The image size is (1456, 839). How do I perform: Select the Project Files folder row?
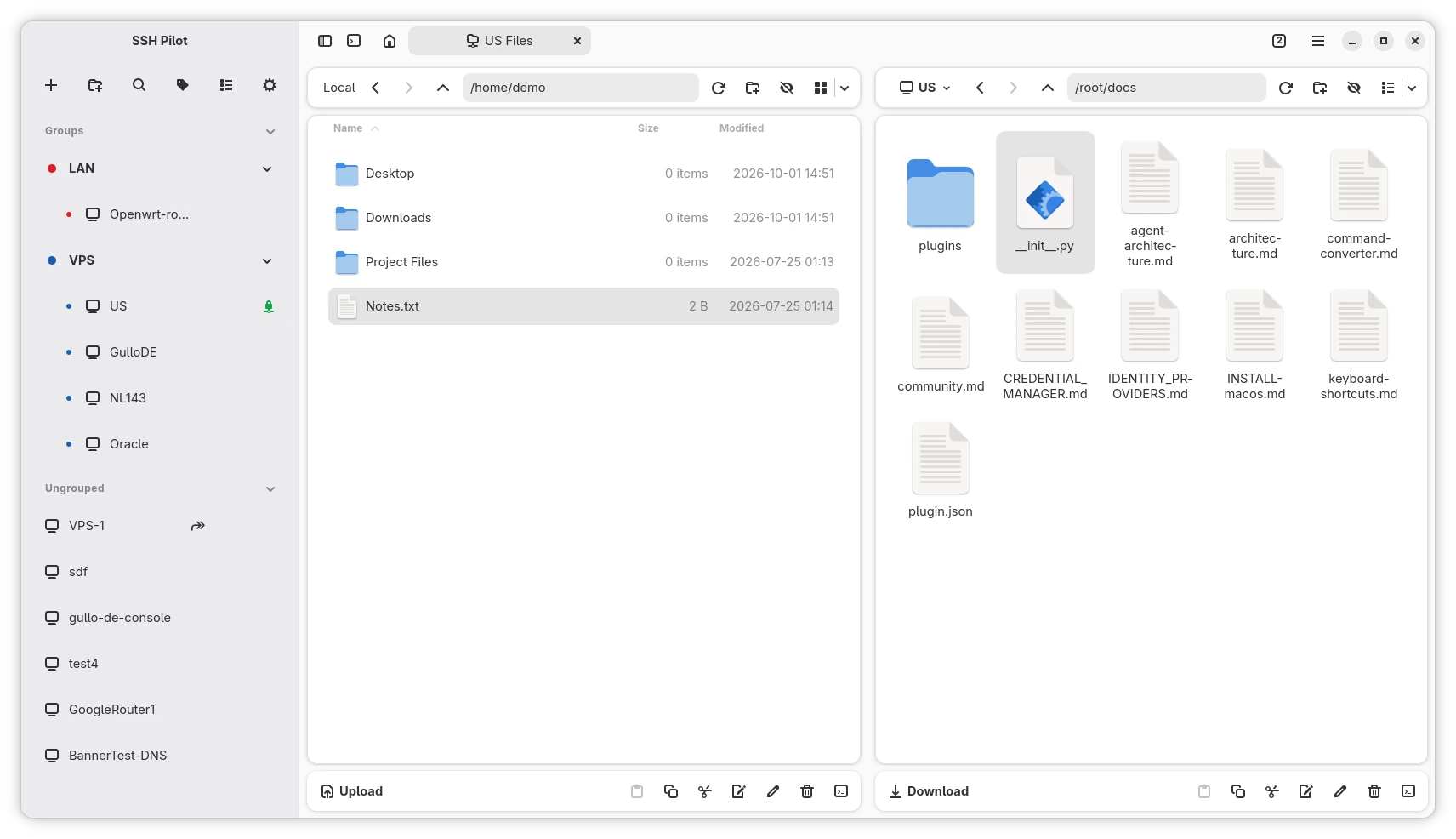click(x=583, y=262)
